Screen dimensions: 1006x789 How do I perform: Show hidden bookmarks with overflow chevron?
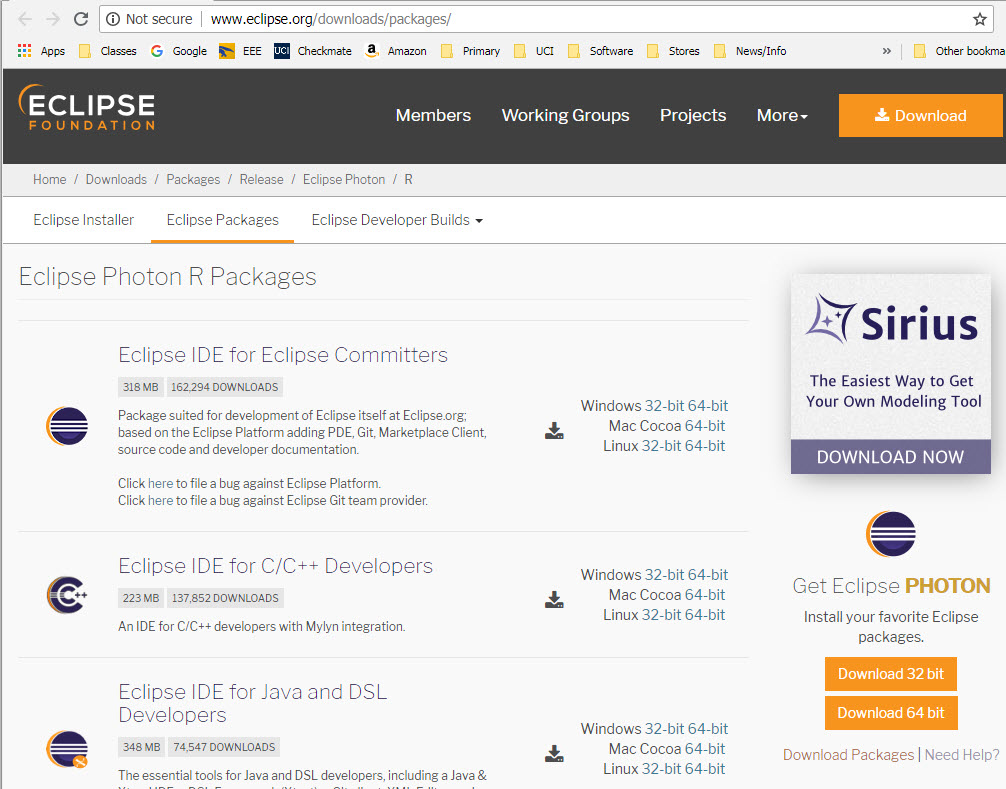click(x=886, y=51)
